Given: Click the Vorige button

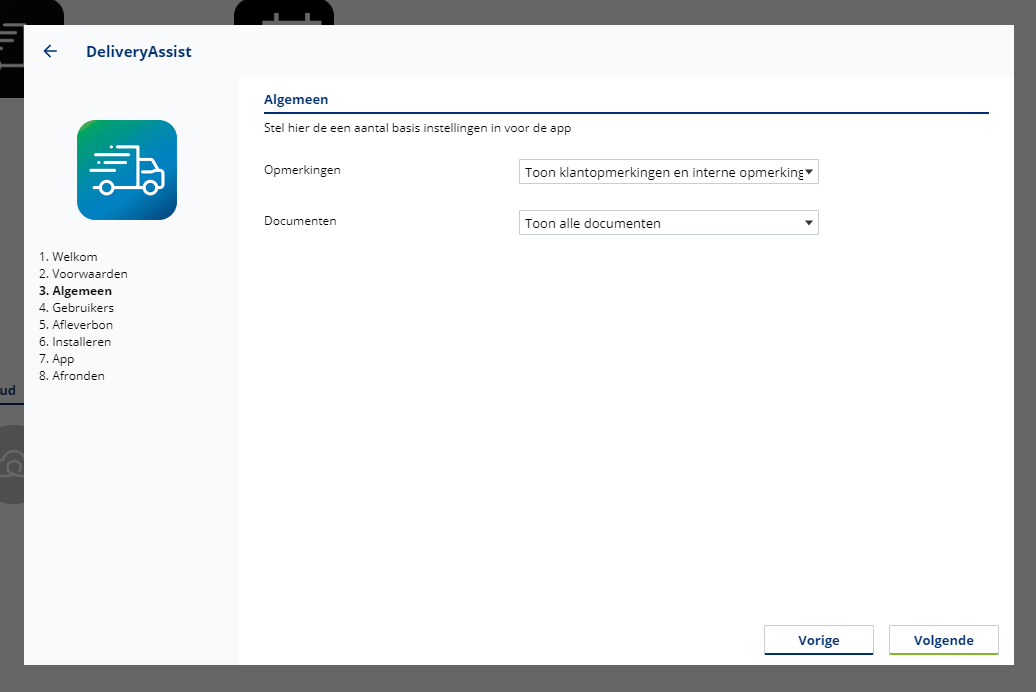Looking at the screenshot, I should (x=819, y=640).
